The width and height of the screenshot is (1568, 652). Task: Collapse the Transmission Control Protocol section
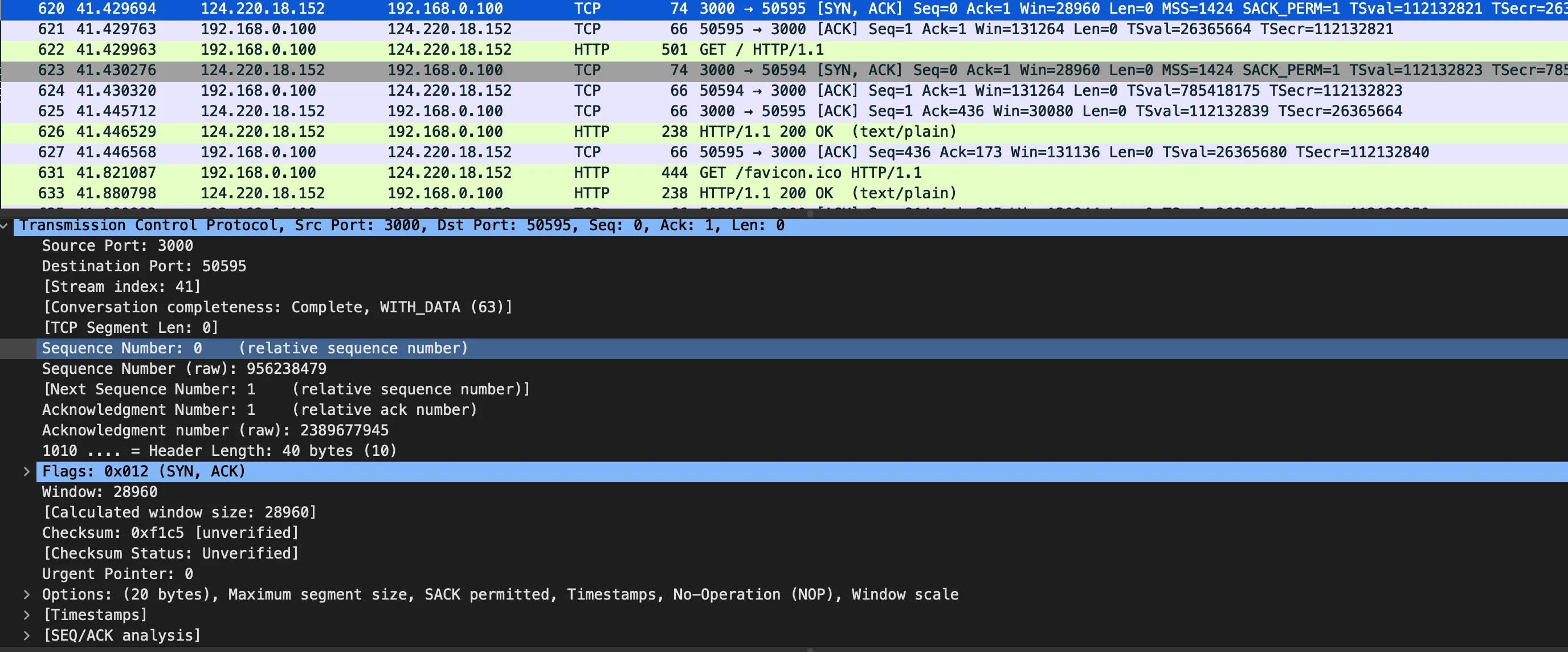[x=5, y=226]
